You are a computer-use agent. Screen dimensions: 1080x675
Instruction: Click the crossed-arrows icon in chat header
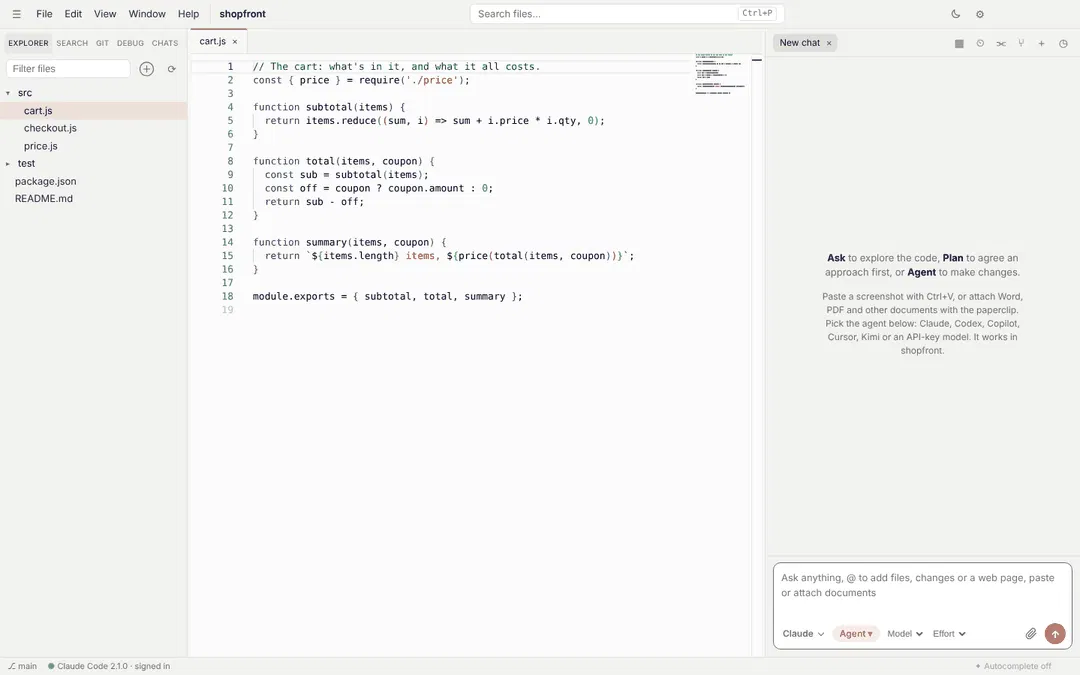pos(1001,43)
